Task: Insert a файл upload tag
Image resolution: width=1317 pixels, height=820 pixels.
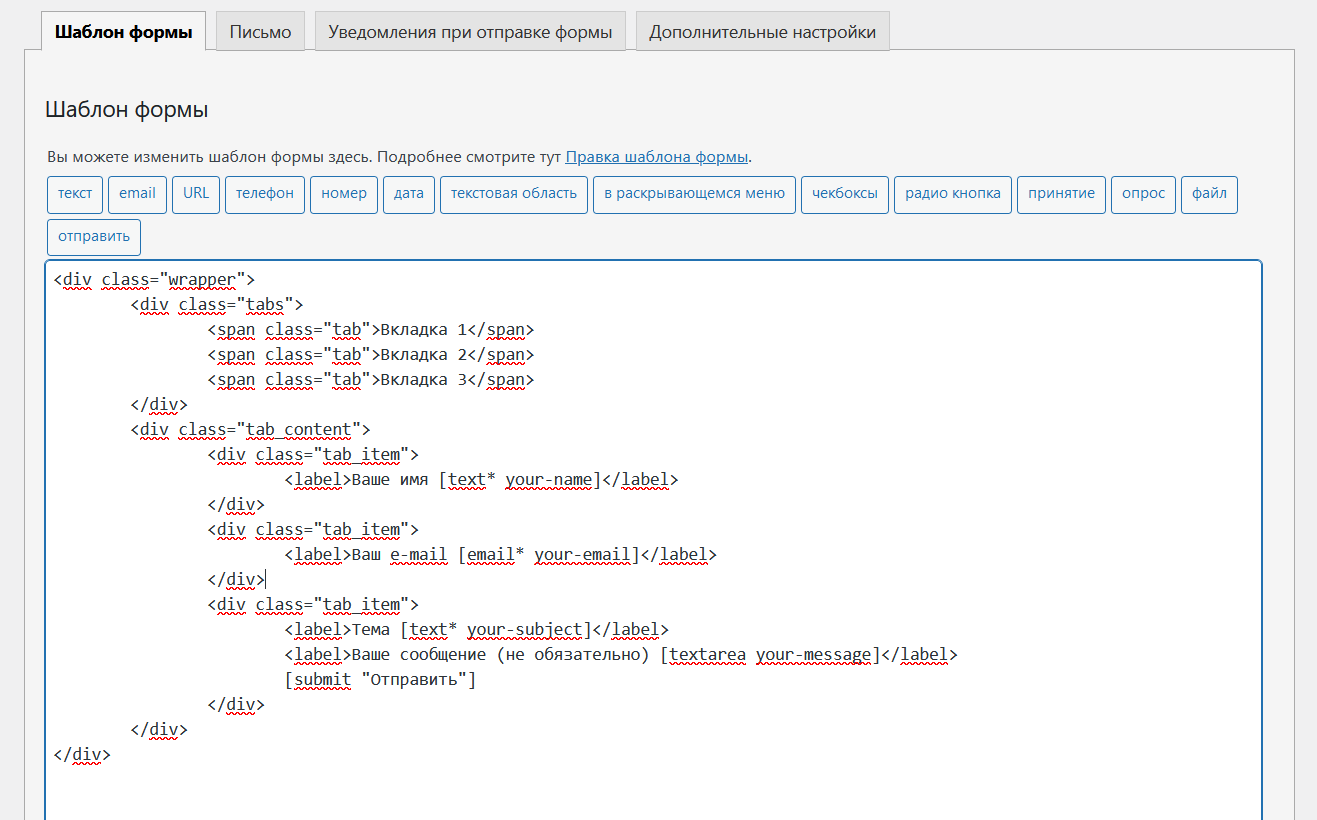Action: (1209, 194)
